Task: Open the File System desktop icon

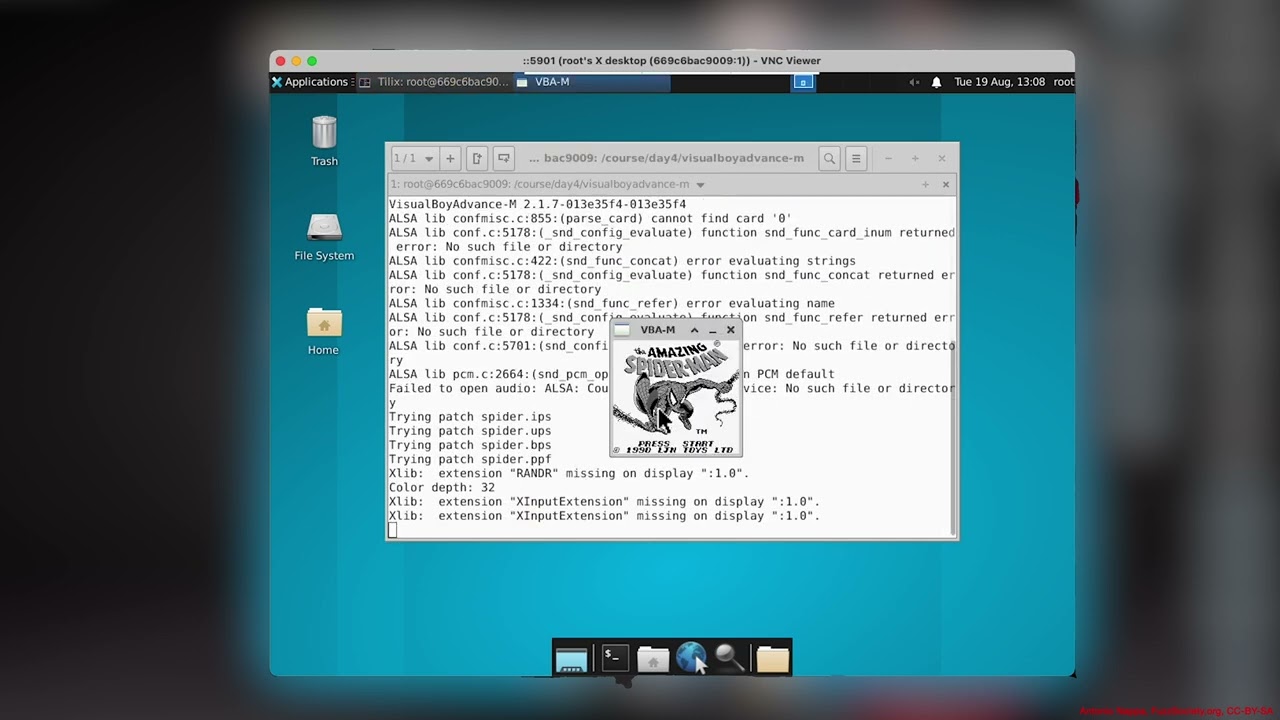Action: click(x=324, y=236)
